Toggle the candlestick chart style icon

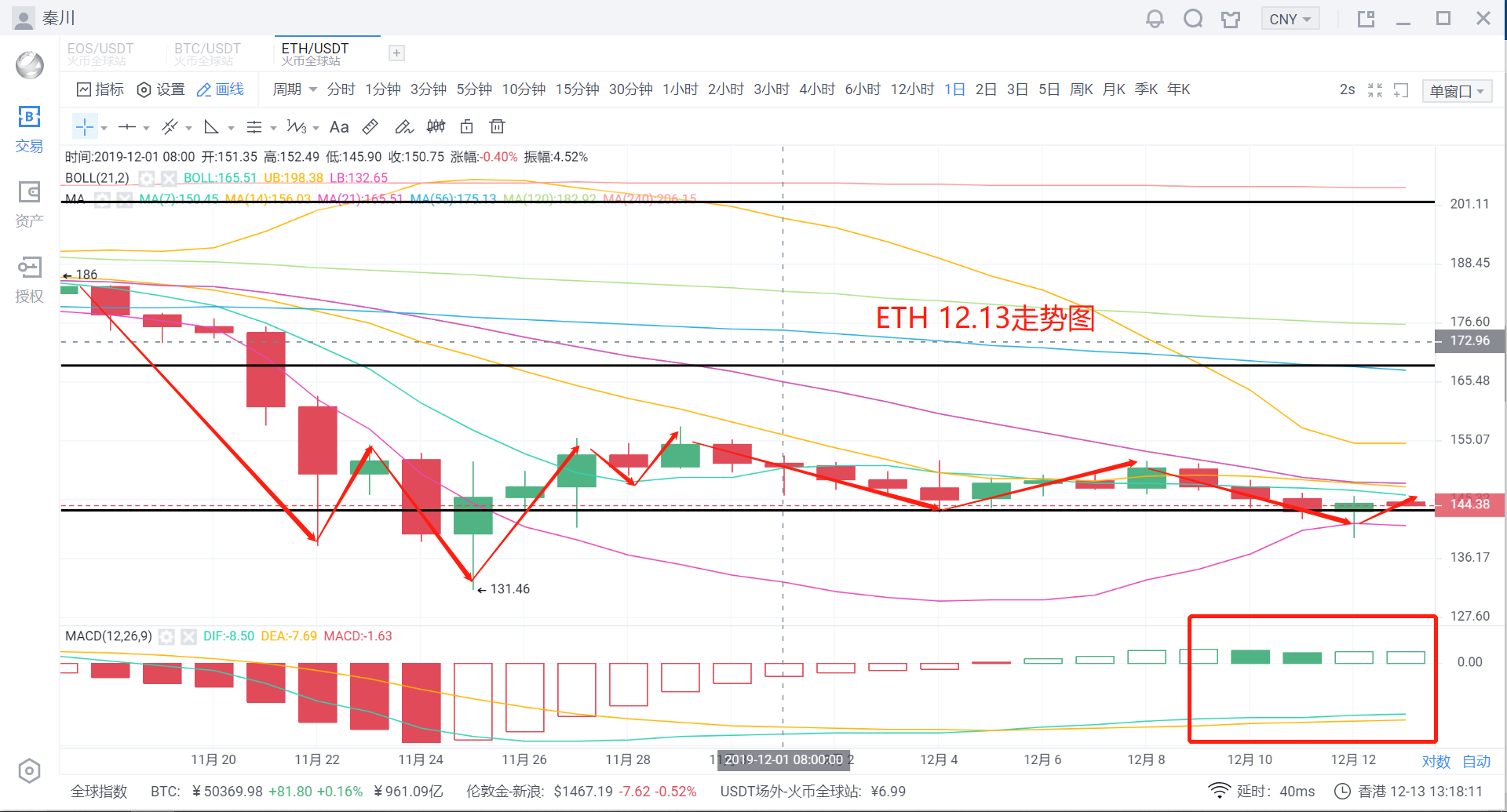pyautogui.click(x=436, y=126)
